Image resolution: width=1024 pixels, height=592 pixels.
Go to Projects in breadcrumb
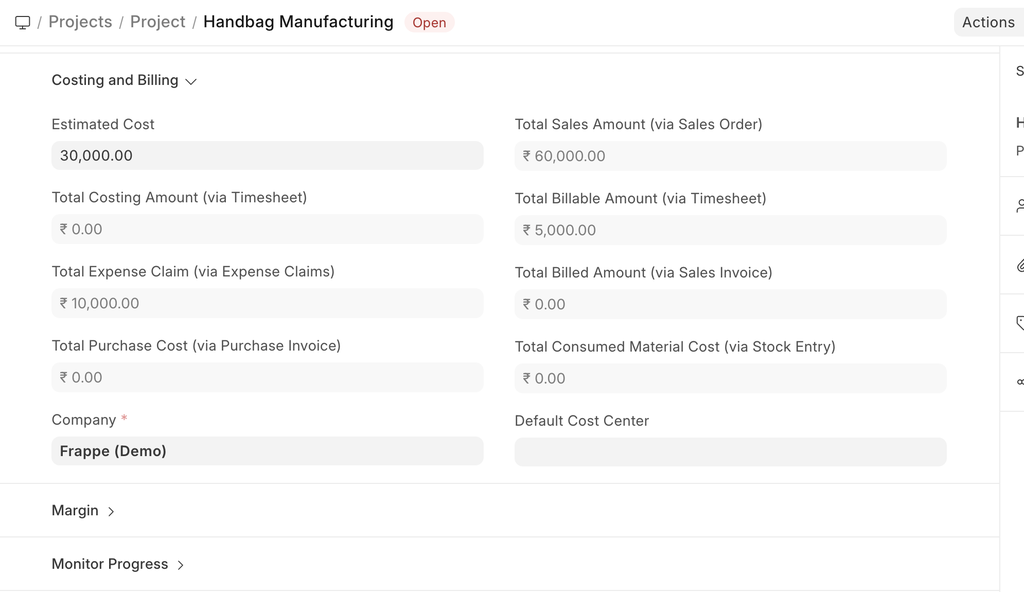pyautogui.click(x=80, y=22)
